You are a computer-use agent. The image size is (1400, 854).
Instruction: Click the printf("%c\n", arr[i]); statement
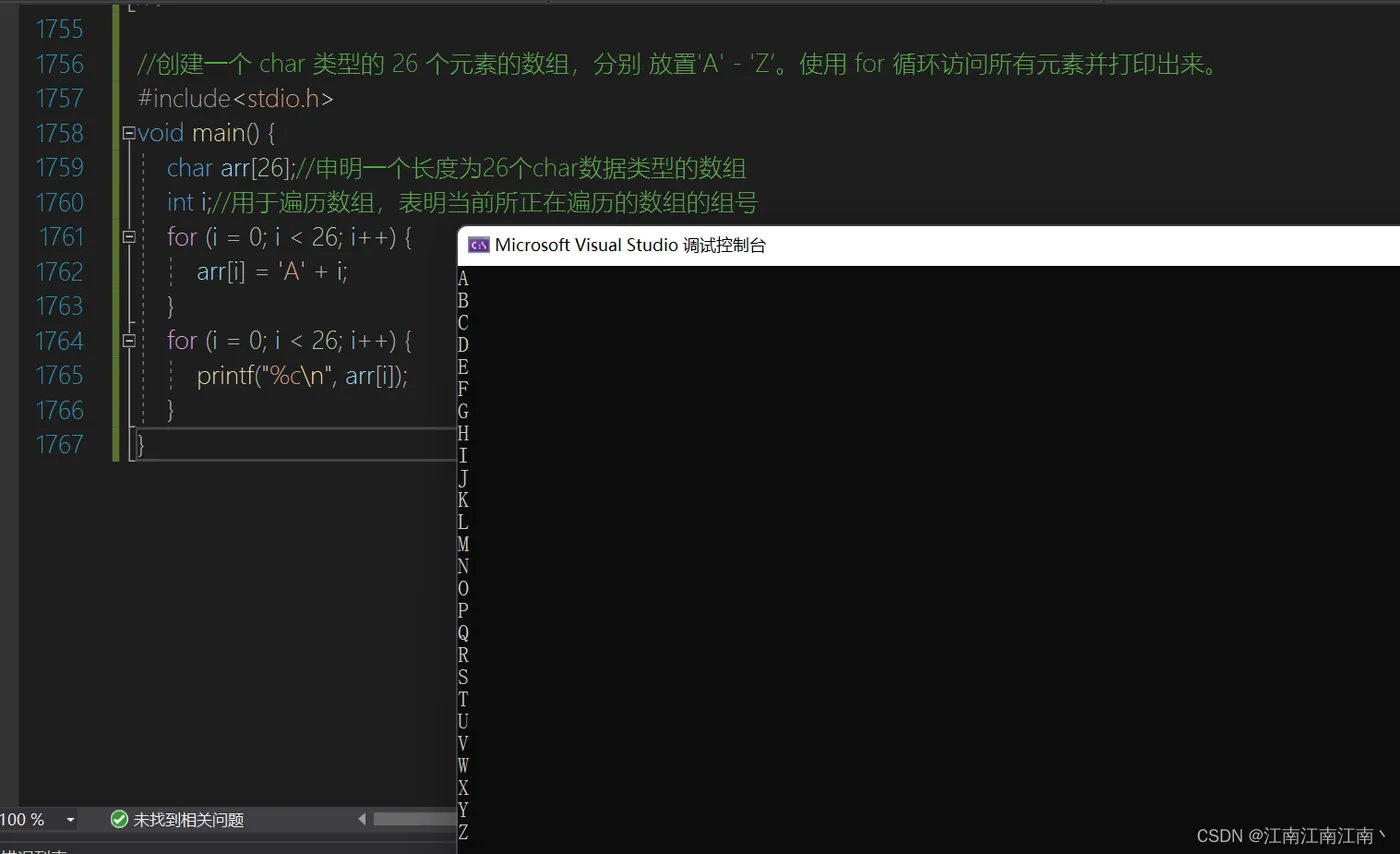click(x=303, y=376)
